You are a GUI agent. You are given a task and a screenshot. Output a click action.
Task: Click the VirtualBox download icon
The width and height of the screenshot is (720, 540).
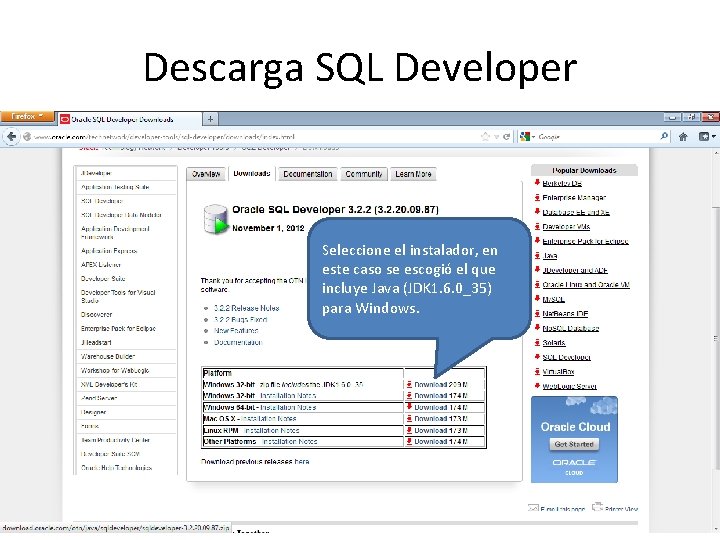coord(537,371)
